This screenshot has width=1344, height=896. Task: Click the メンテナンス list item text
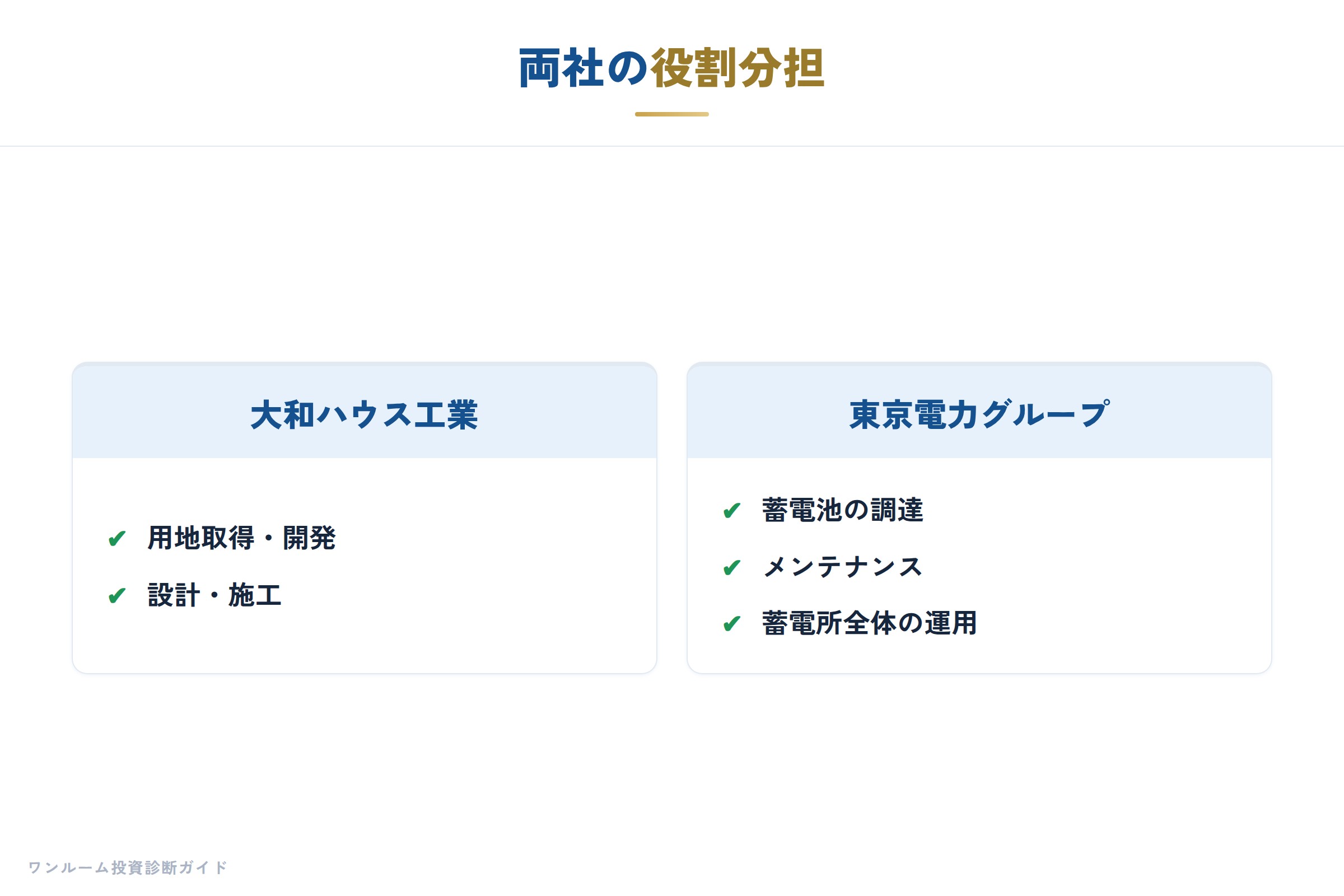[843, 567]
